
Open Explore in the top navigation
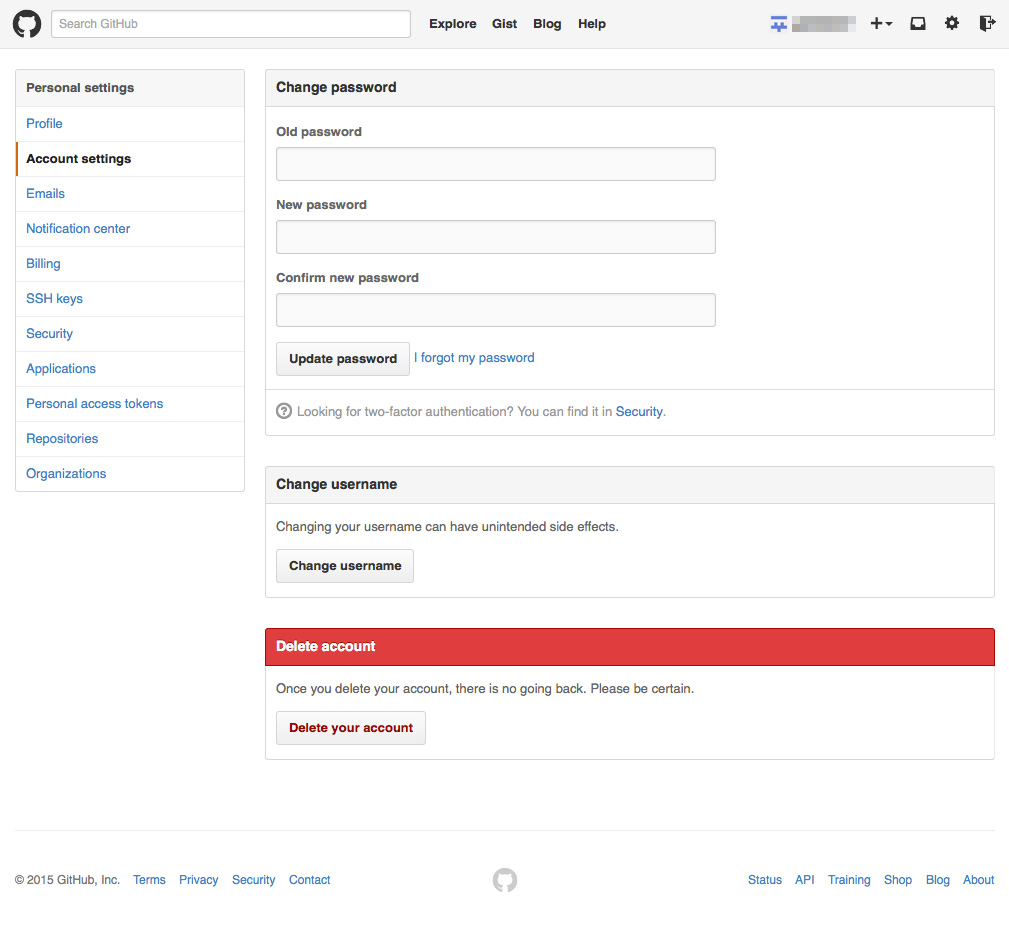[452, 24]
